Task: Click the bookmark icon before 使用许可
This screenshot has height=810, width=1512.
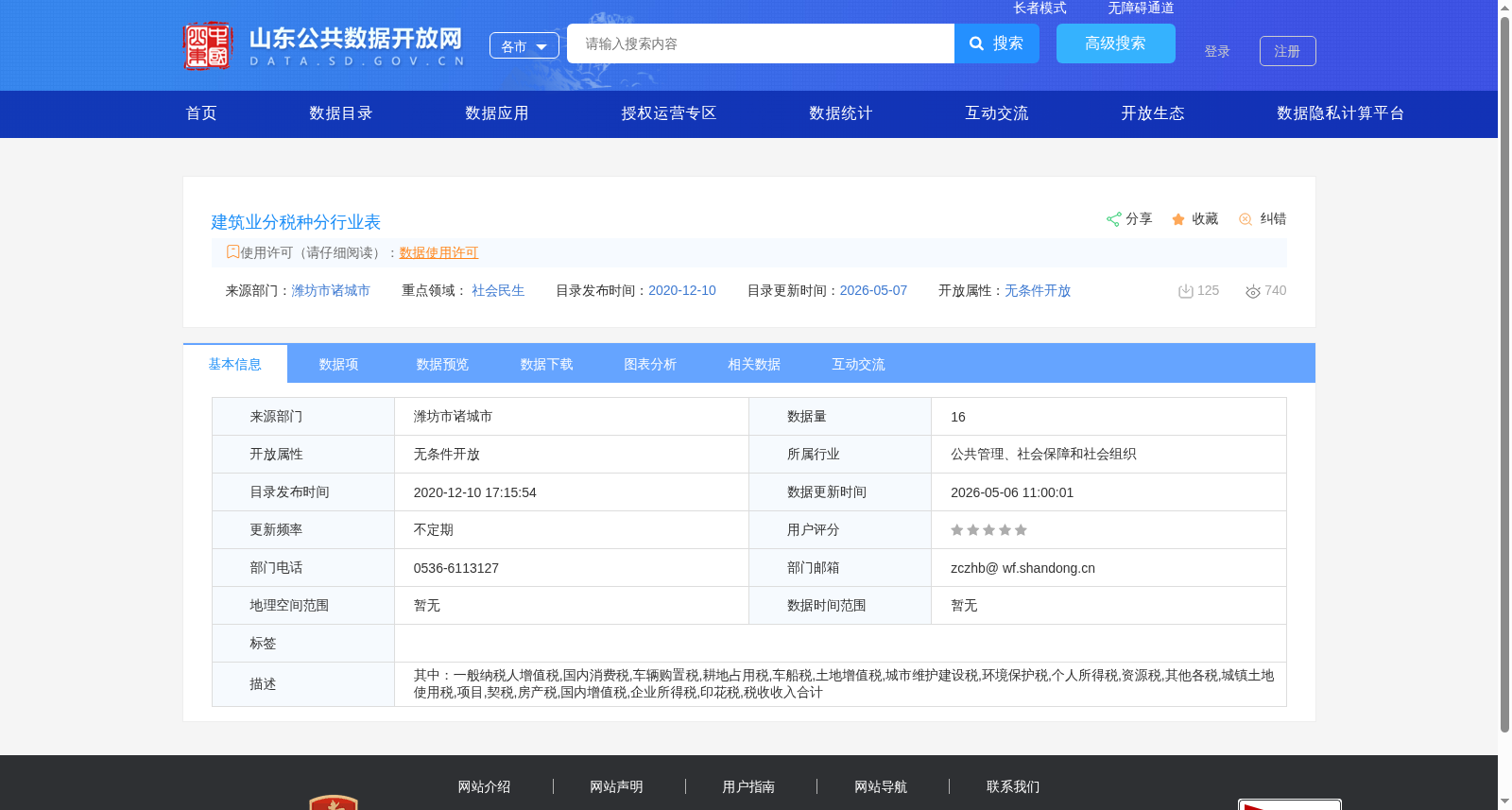Action: click(232, 252)
